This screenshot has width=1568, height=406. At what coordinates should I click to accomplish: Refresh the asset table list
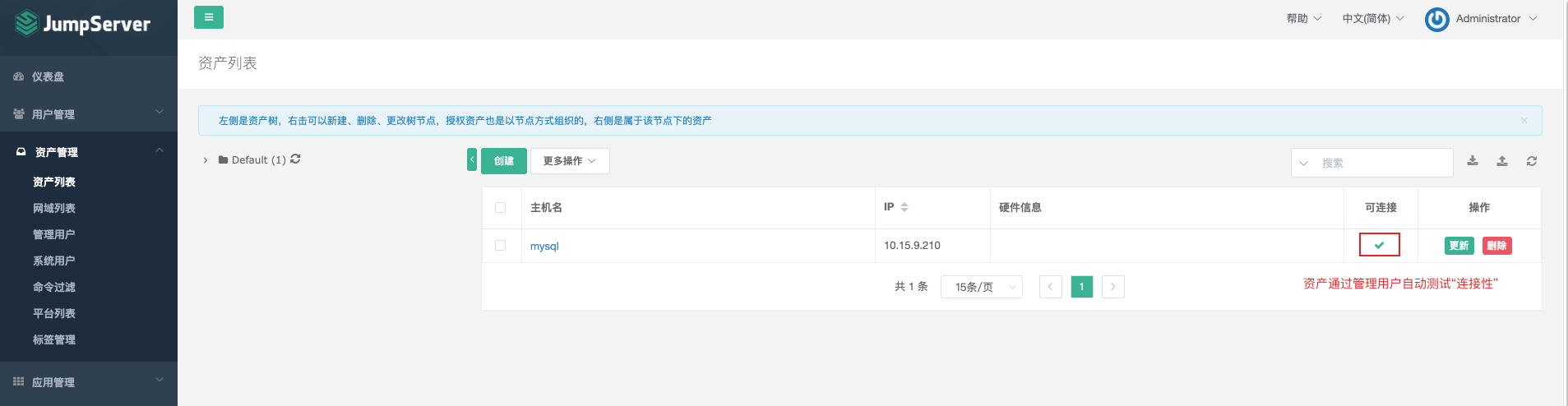[1532, 161]
